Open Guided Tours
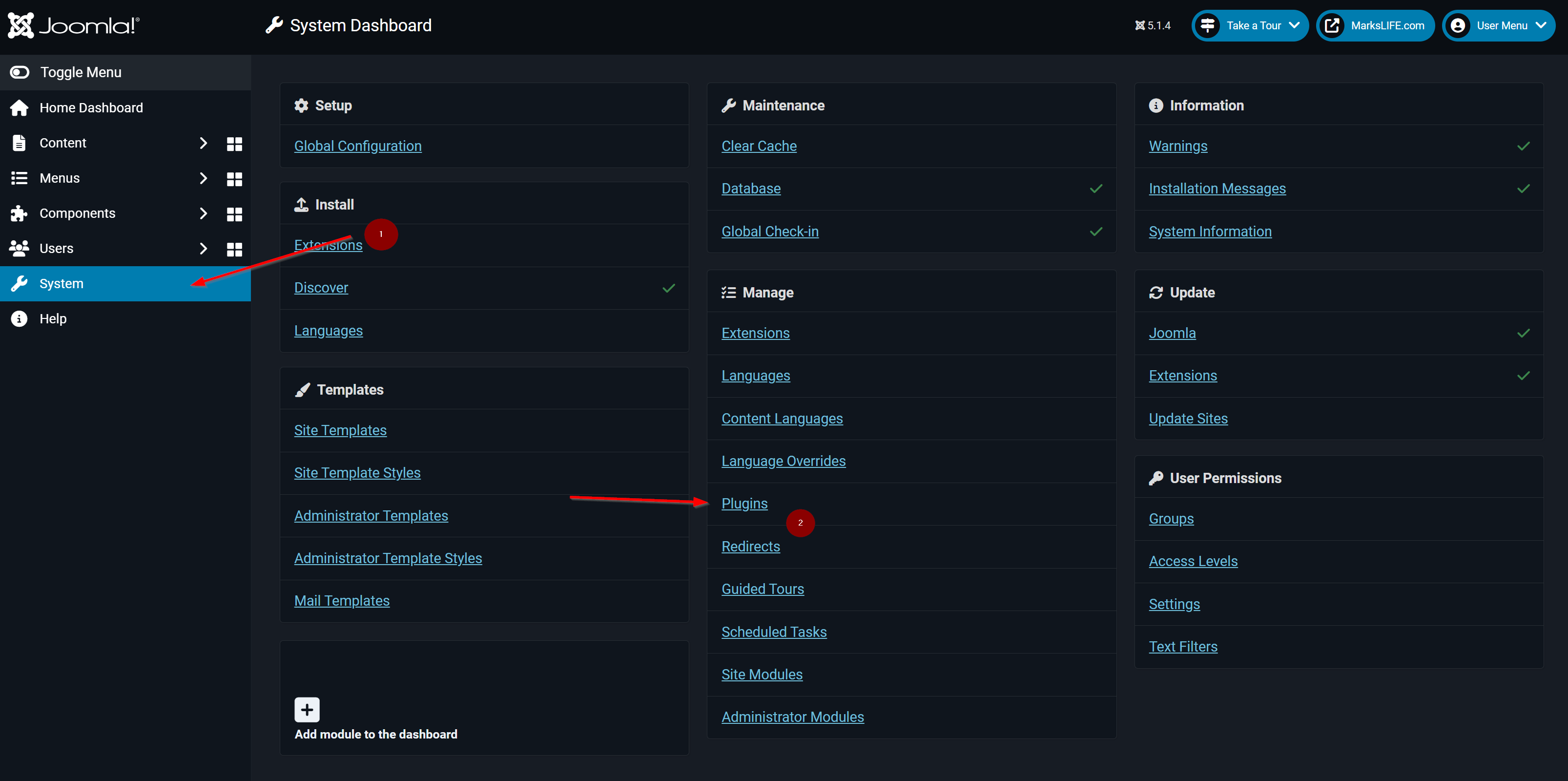Screen dimensions: 1568x781 (763, 590)
